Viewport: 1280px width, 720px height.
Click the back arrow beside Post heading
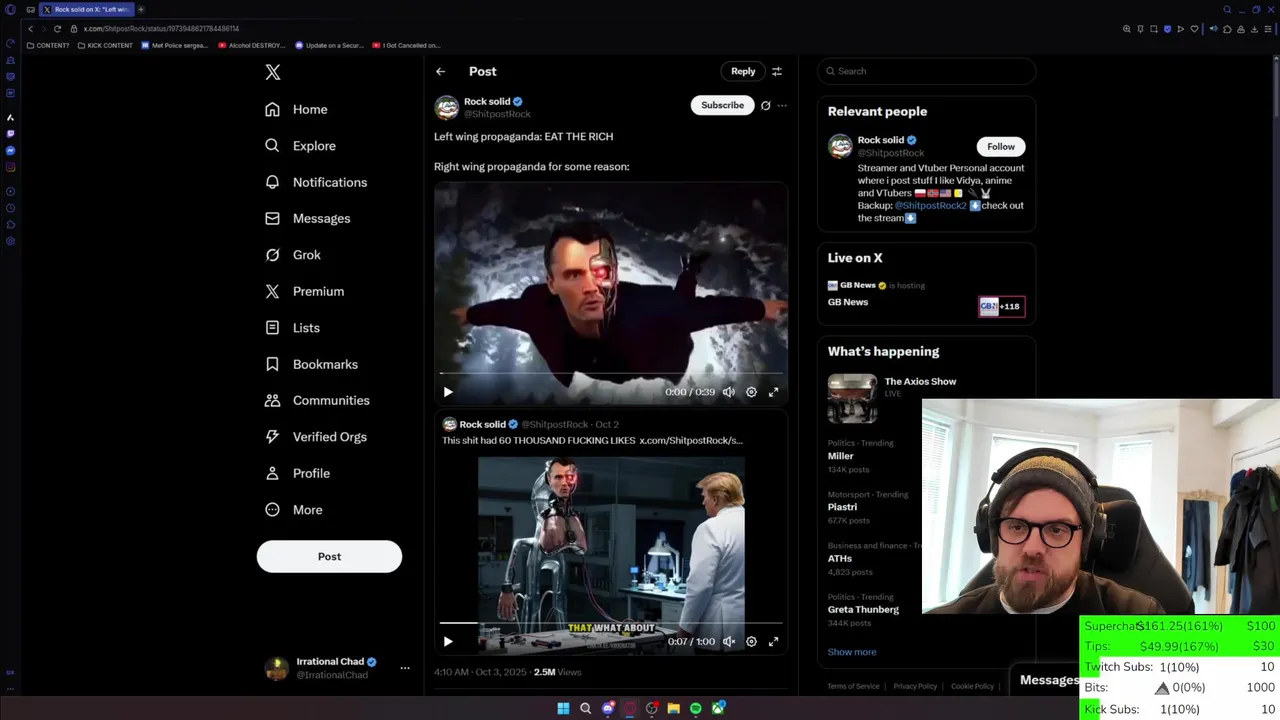point(440,71)
